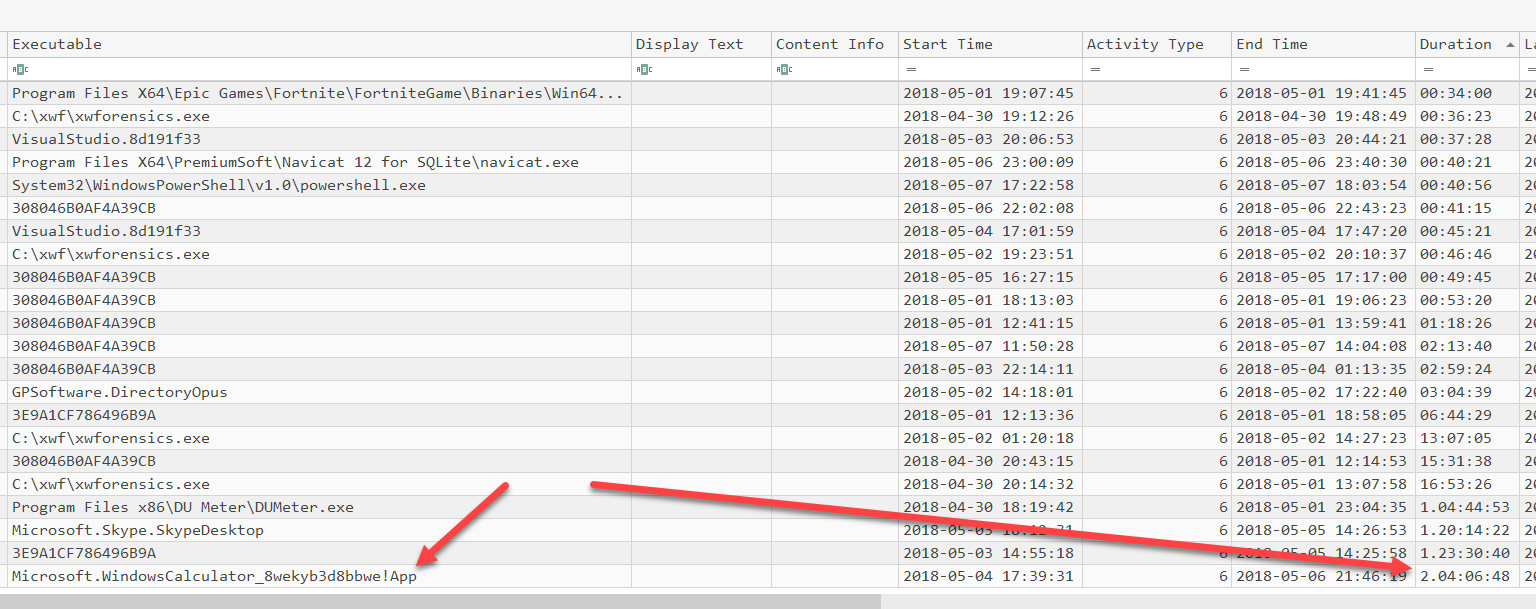Click start time 2018-05-02 19:23:51
Image resolution: width=1536 pixels, height=609 pixels.
pyautogui.click(x=988, y=254)
